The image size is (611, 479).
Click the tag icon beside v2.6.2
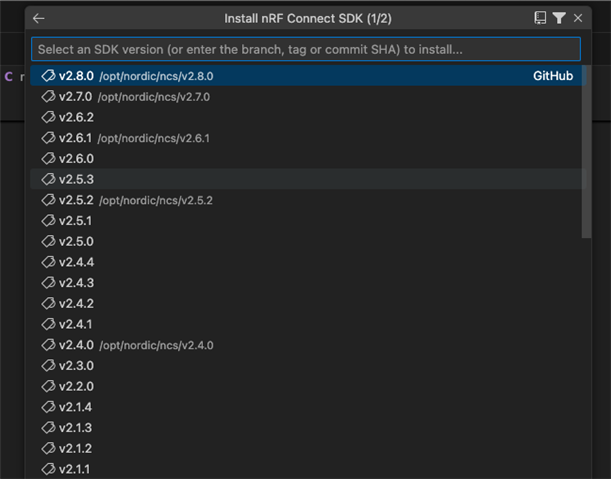(48, 117)
